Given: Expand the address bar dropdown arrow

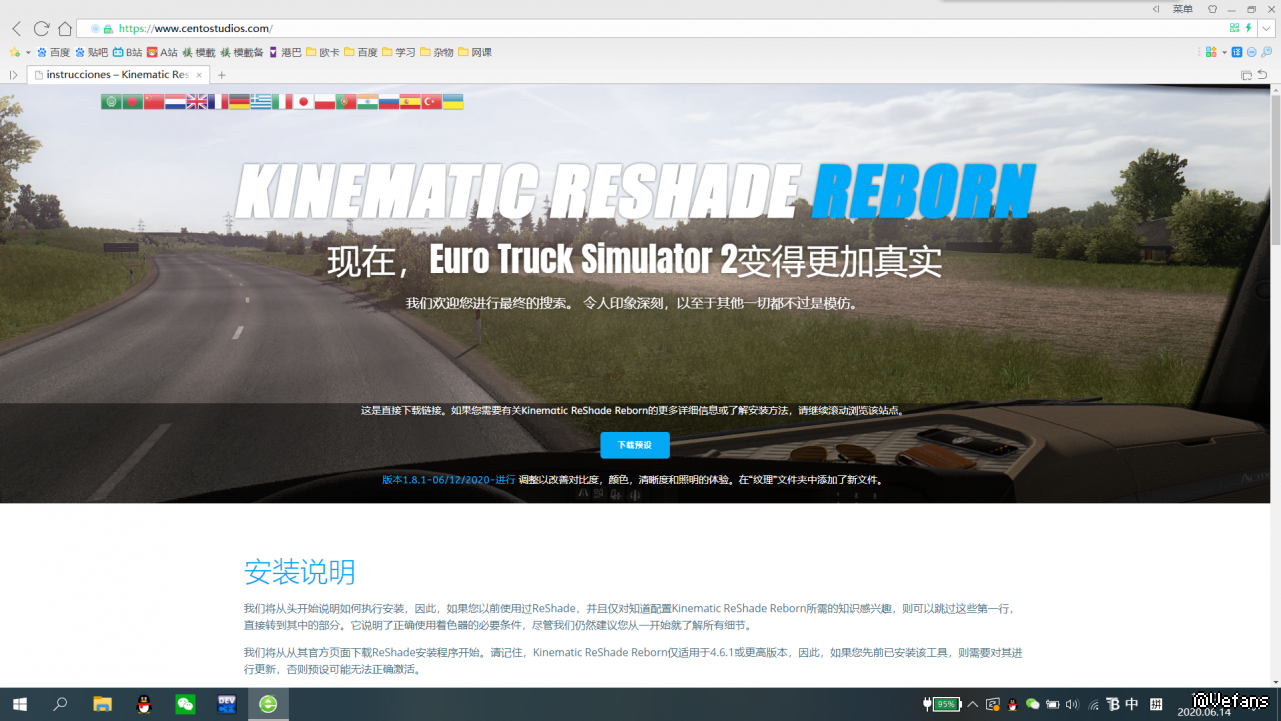Looking at the screenshot, I should click(1265, 29).
